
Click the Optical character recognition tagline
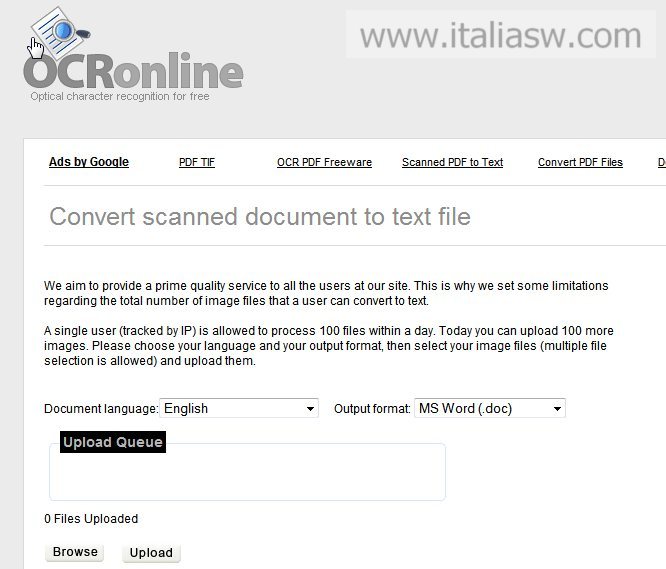120,96
